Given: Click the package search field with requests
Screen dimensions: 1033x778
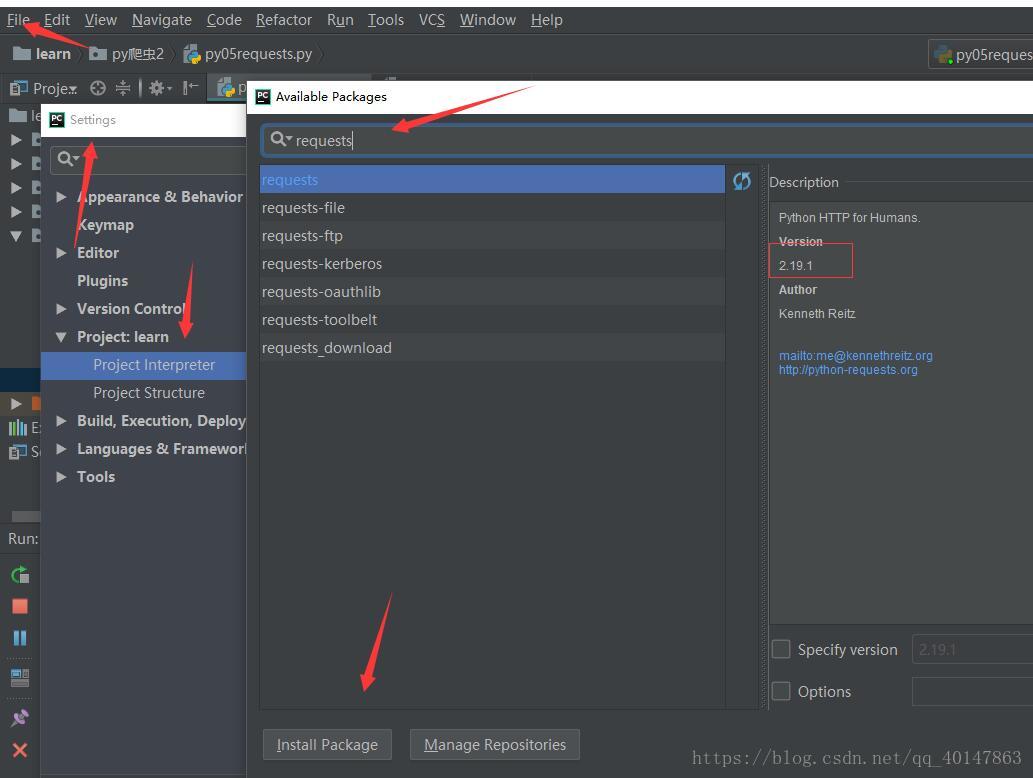Looking at the screenshot, I should (x=648, y=140).
